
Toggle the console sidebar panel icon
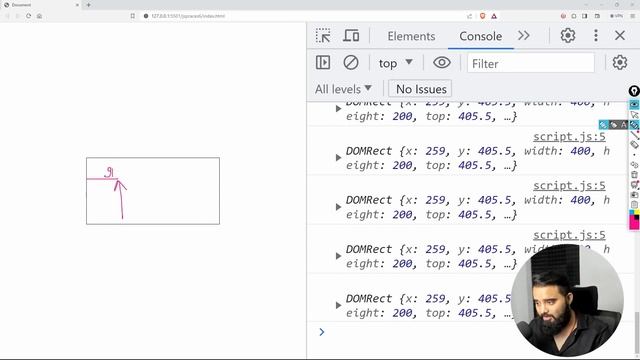[x=323, y=62]
